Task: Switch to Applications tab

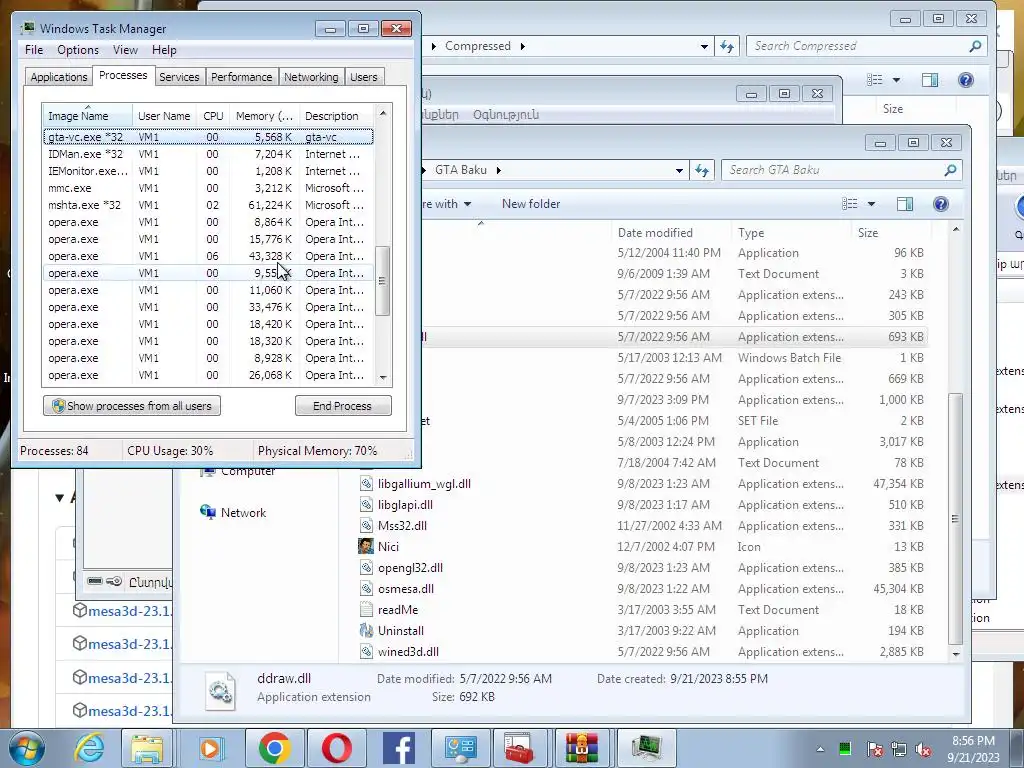Action: [x=59, y=76]
